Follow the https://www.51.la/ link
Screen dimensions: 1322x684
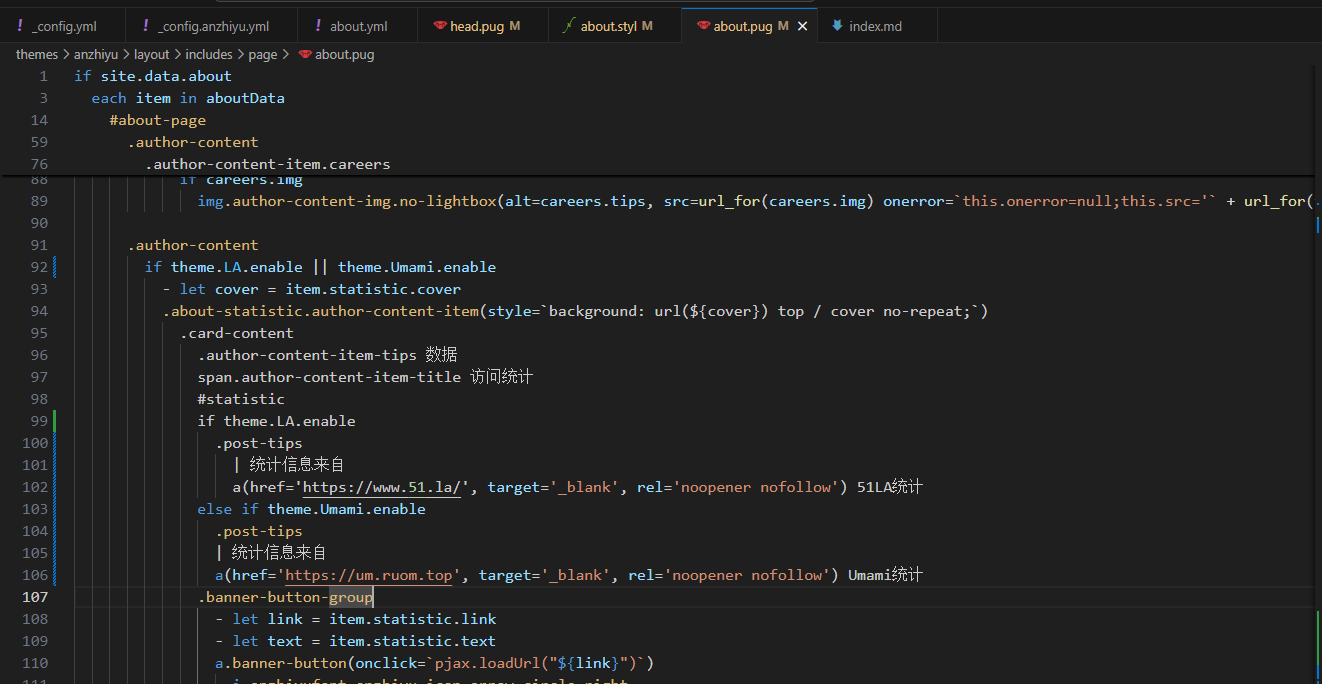click(382, 487)
